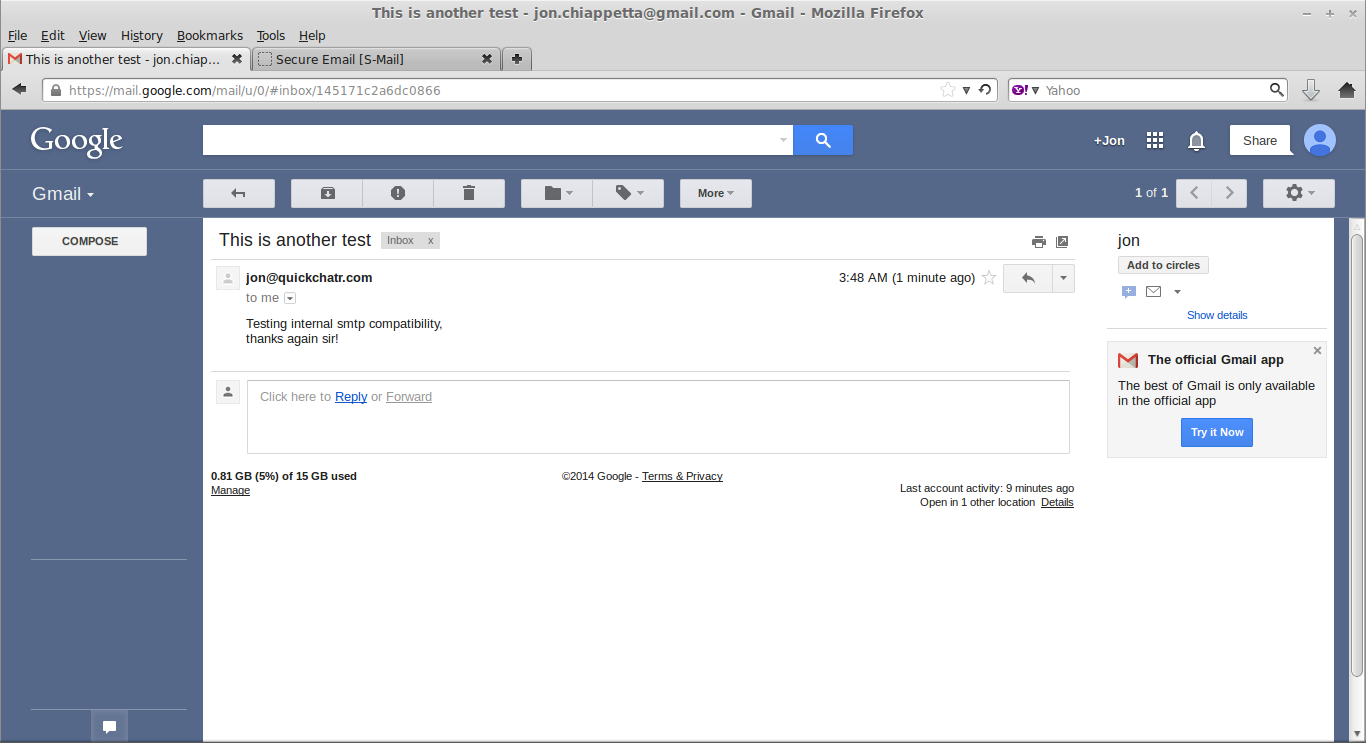This screenshot has height=743, width=1366.
Task: Remove the Inbox label via x
Action: point(431,241)
